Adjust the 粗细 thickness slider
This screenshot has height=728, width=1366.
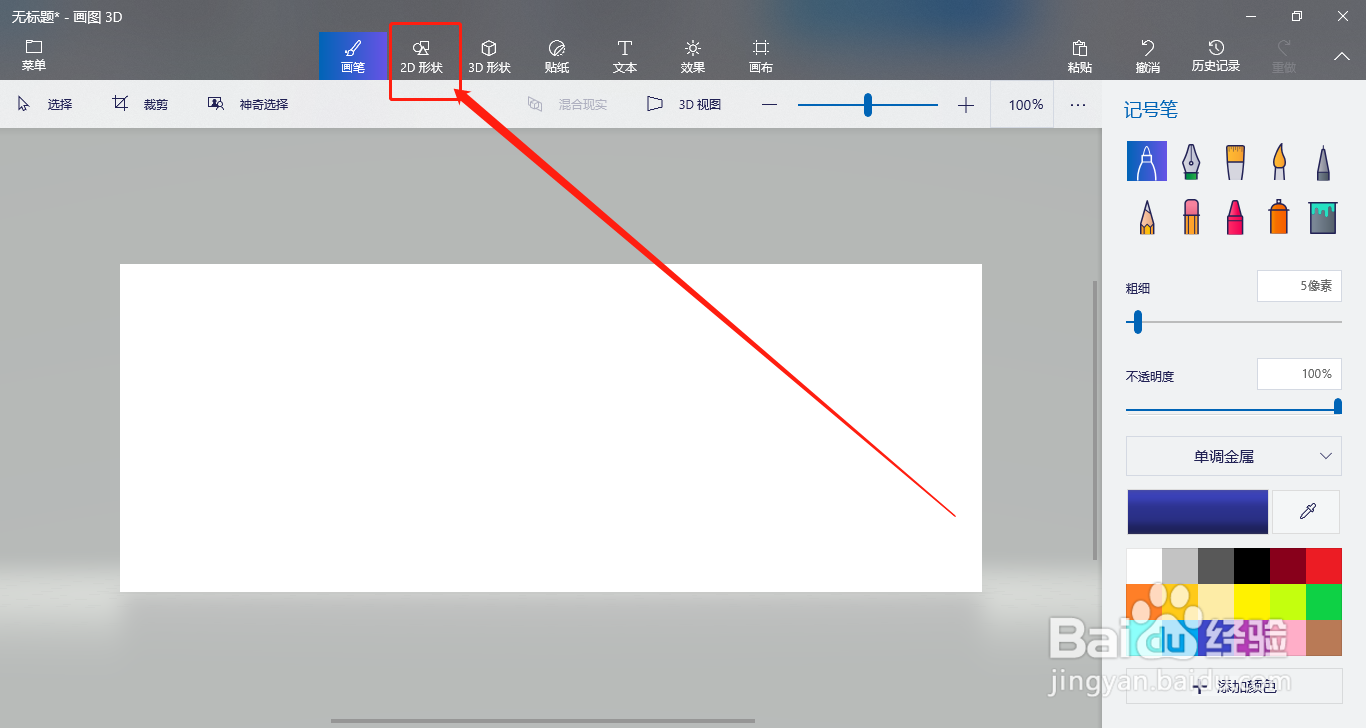tap(1234, 322)
